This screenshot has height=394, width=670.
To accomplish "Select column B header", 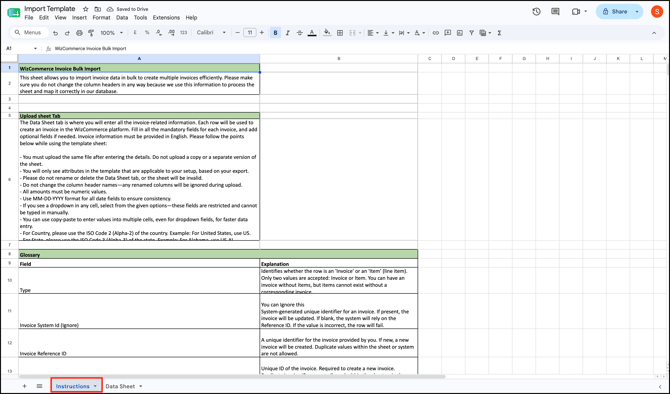I will pyautogui.click(x=338, y=59).
